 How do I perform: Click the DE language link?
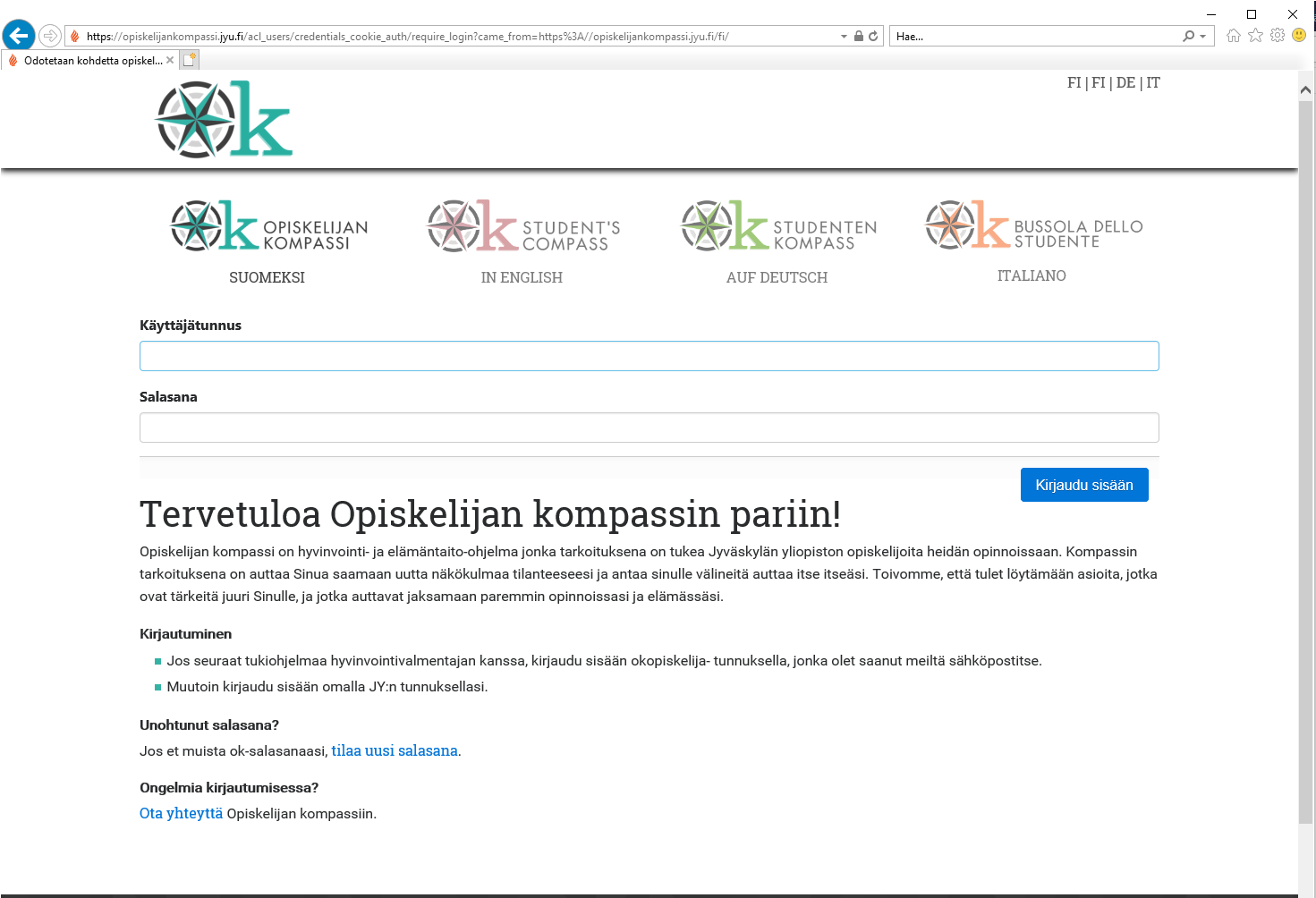coord(1125,82)
